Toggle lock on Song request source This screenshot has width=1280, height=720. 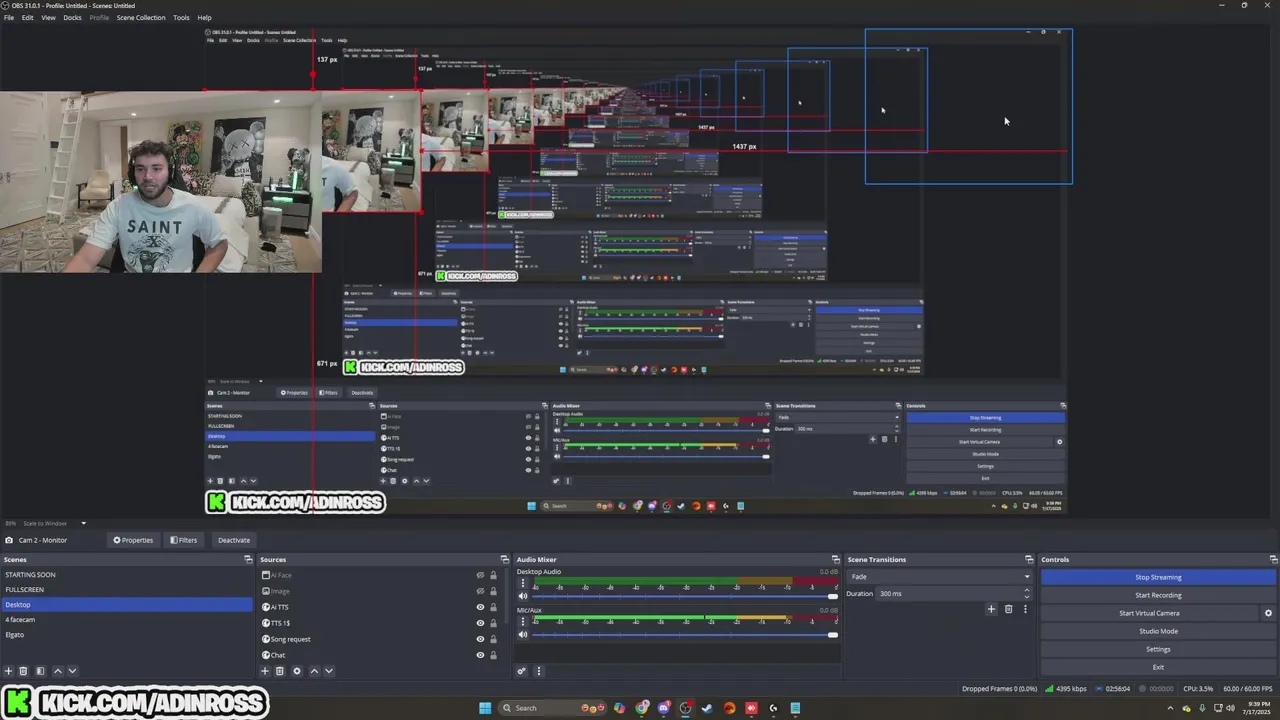(x=493, y=639)
